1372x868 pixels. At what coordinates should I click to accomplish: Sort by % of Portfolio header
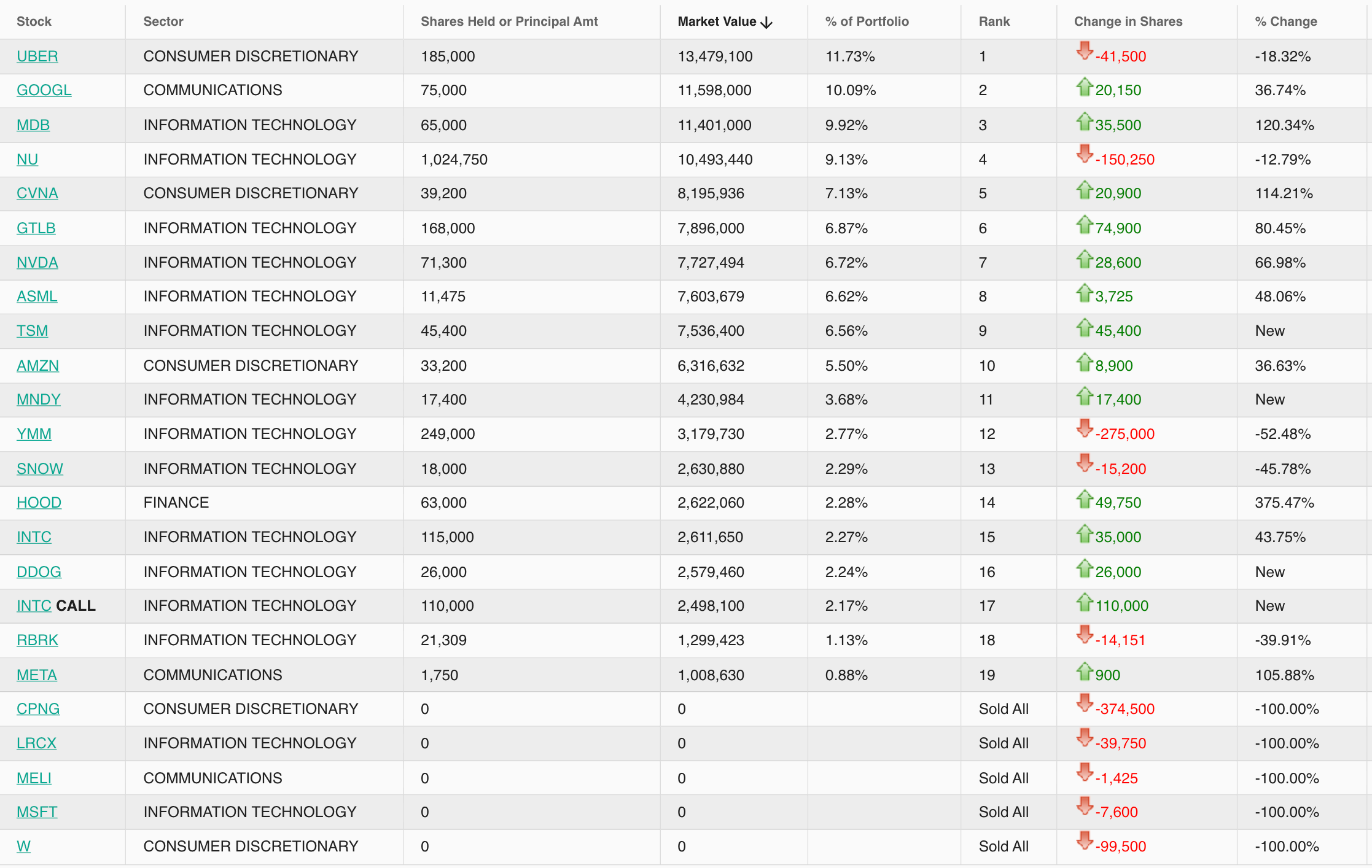pyautogui.click(x=867, y=21)
